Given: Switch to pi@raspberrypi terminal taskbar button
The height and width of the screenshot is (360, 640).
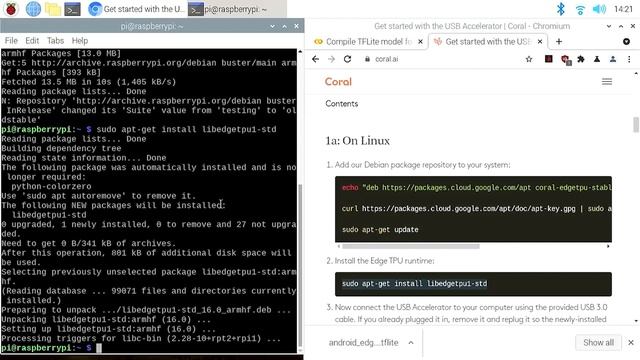Looking at the screenshot, I should 237,9.
